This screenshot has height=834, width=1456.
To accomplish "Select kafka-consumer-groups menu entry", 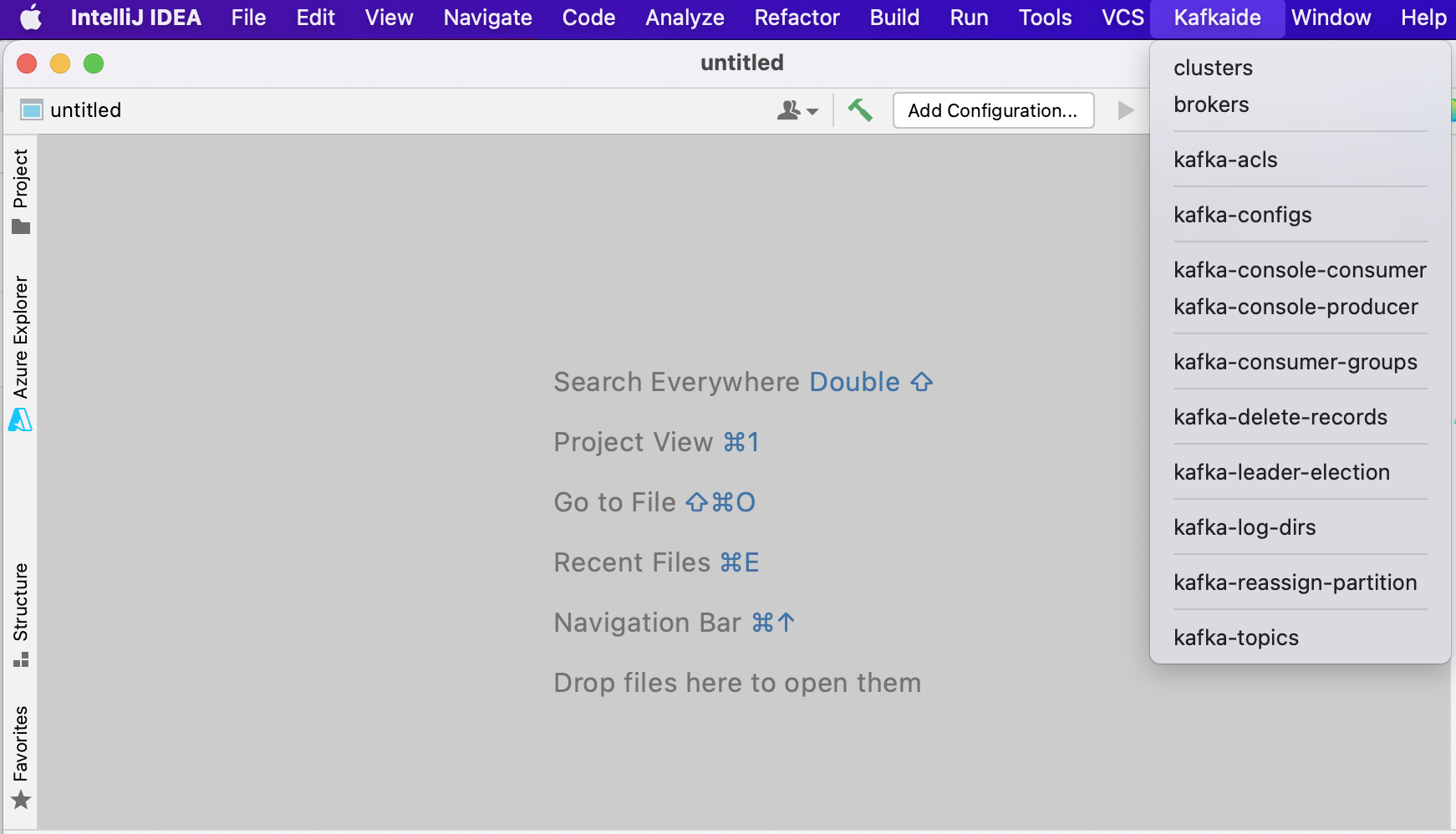I will click(x=1300, y=362).
